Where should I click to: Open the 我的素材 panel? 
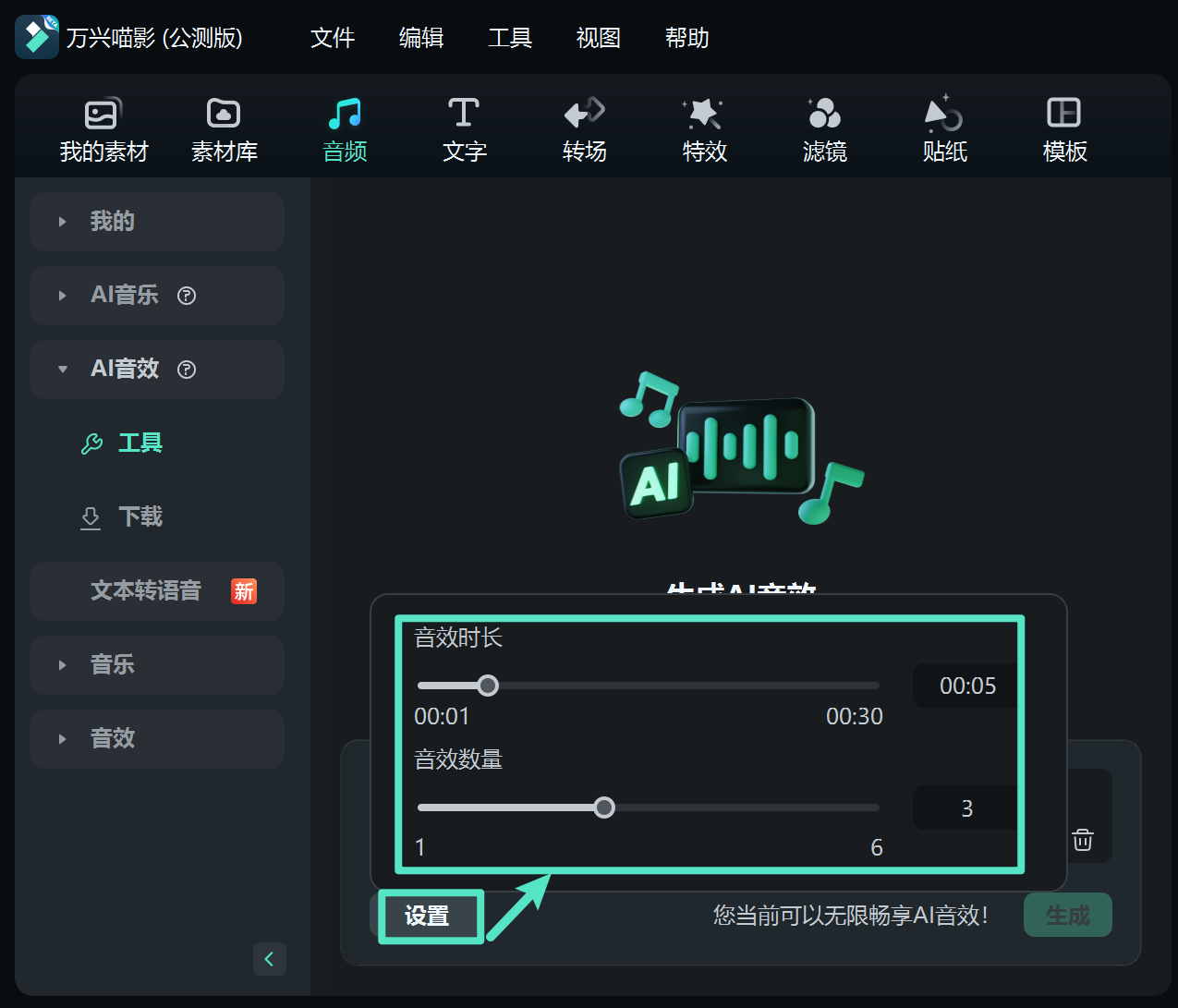click(x=103, y=129)
